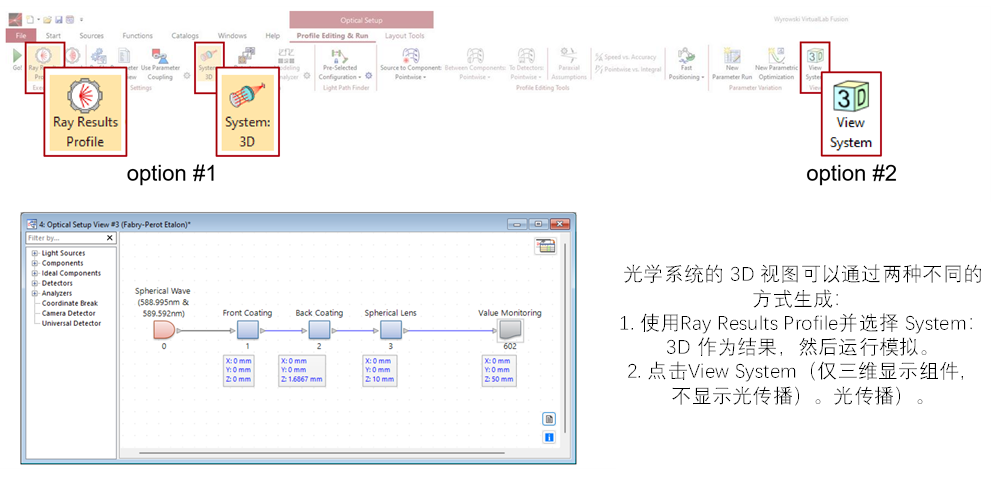Select the Back Coating component block
The image size is (991, 477).
pyautogui.click(x=319, y=330)
